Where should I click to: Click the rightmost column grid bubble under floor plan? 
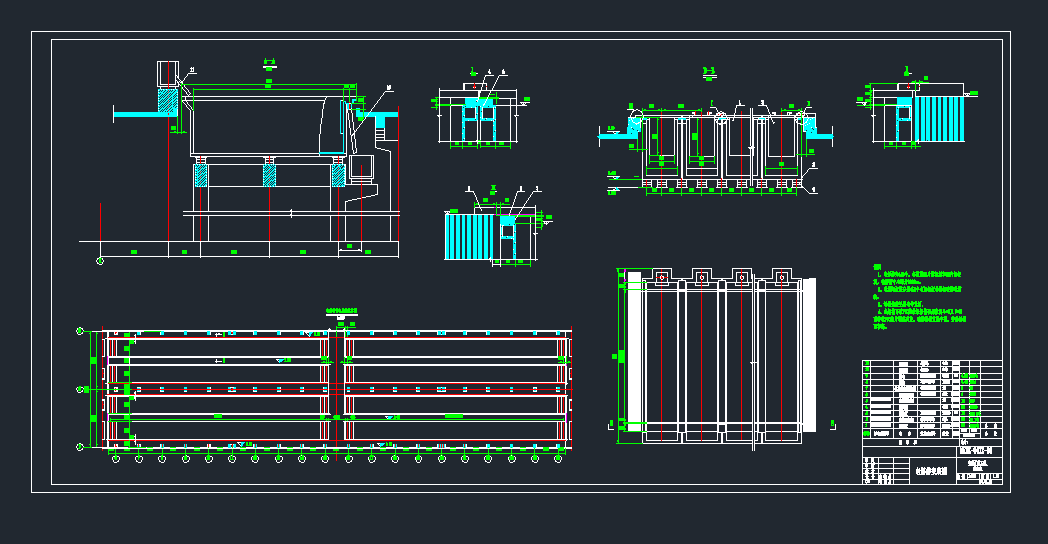click(x=558, y=459)
